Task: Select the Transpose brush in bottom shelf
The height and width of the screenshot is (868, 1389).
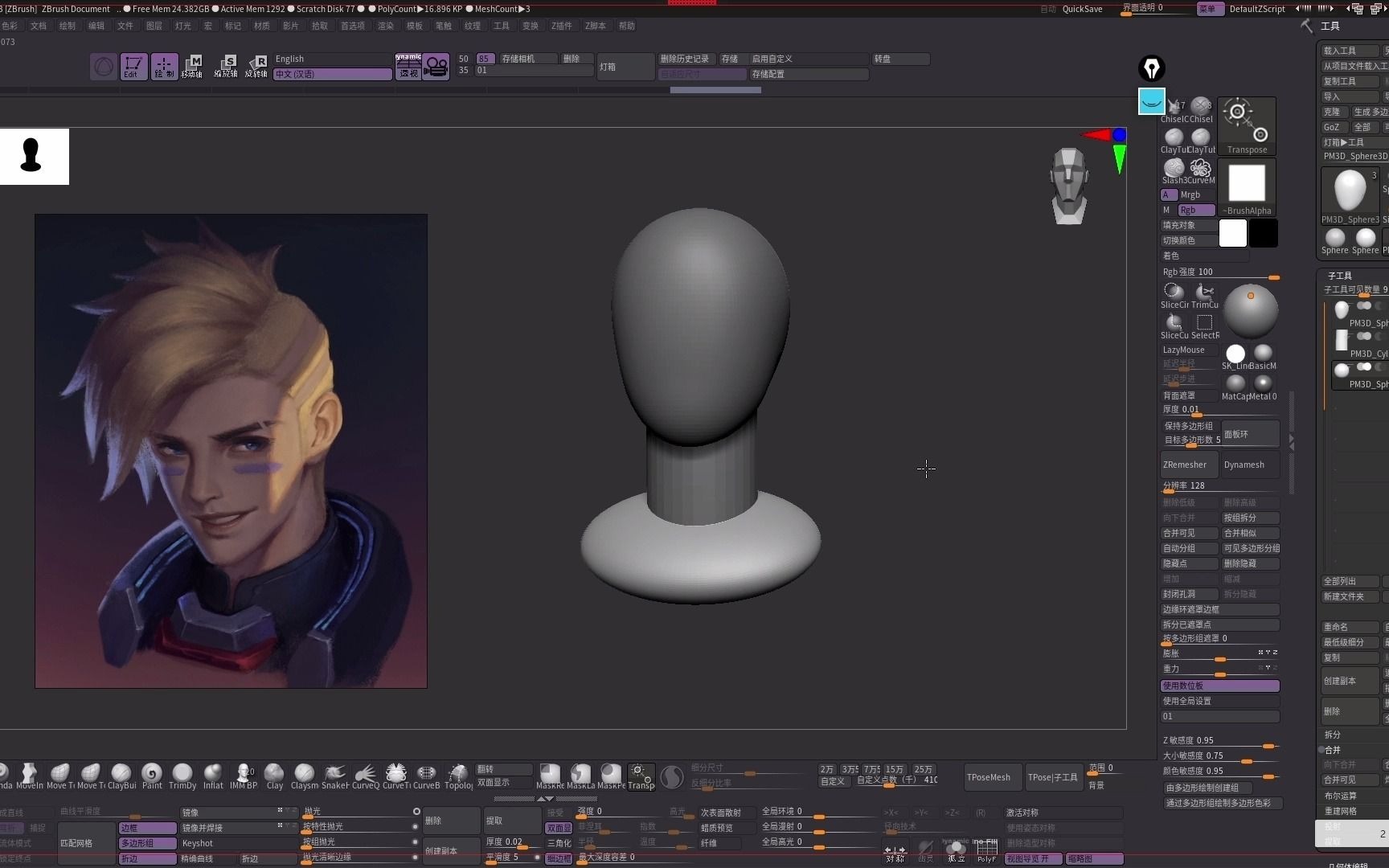Action: point(641,776)
